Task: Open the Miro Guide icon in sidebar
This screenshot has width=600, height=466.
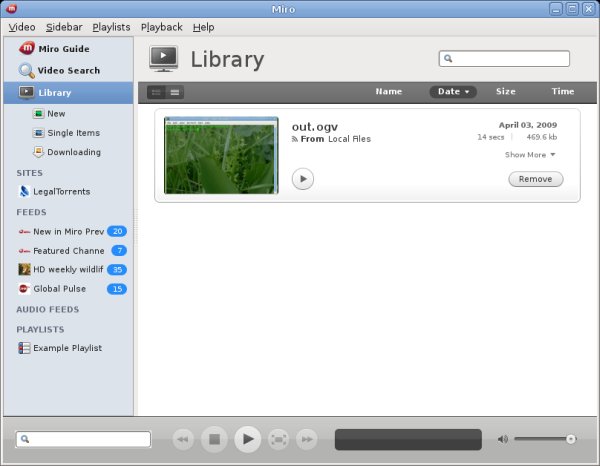Action: pyautogui.click(x=27, y=48)
